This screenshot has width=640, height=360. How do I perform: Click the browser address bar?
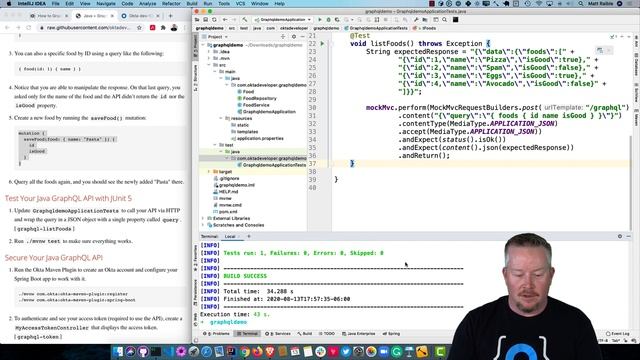coord(90,28)
